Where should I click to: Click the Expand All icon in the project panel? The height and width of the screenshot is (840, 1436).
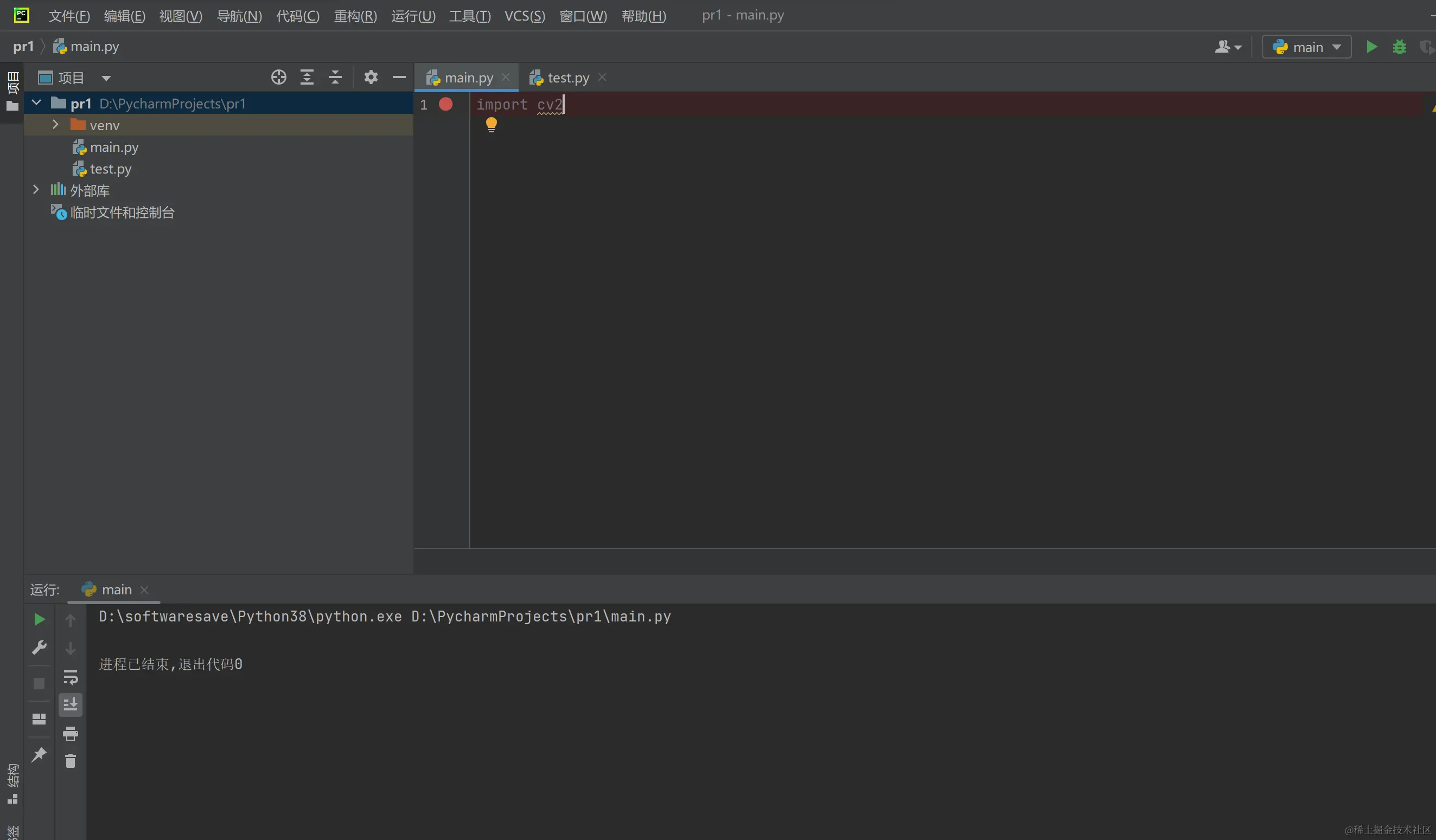pyautogui.click(x=307, y=78)
